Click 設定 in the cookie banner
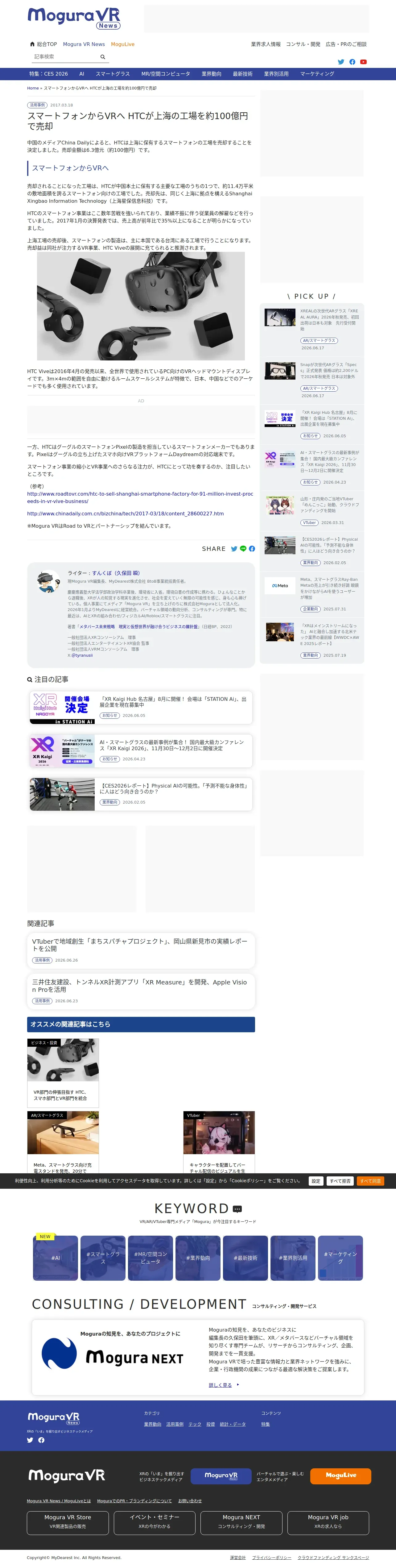Screen dimensions: 396x1568 (x=316, y=1181)
